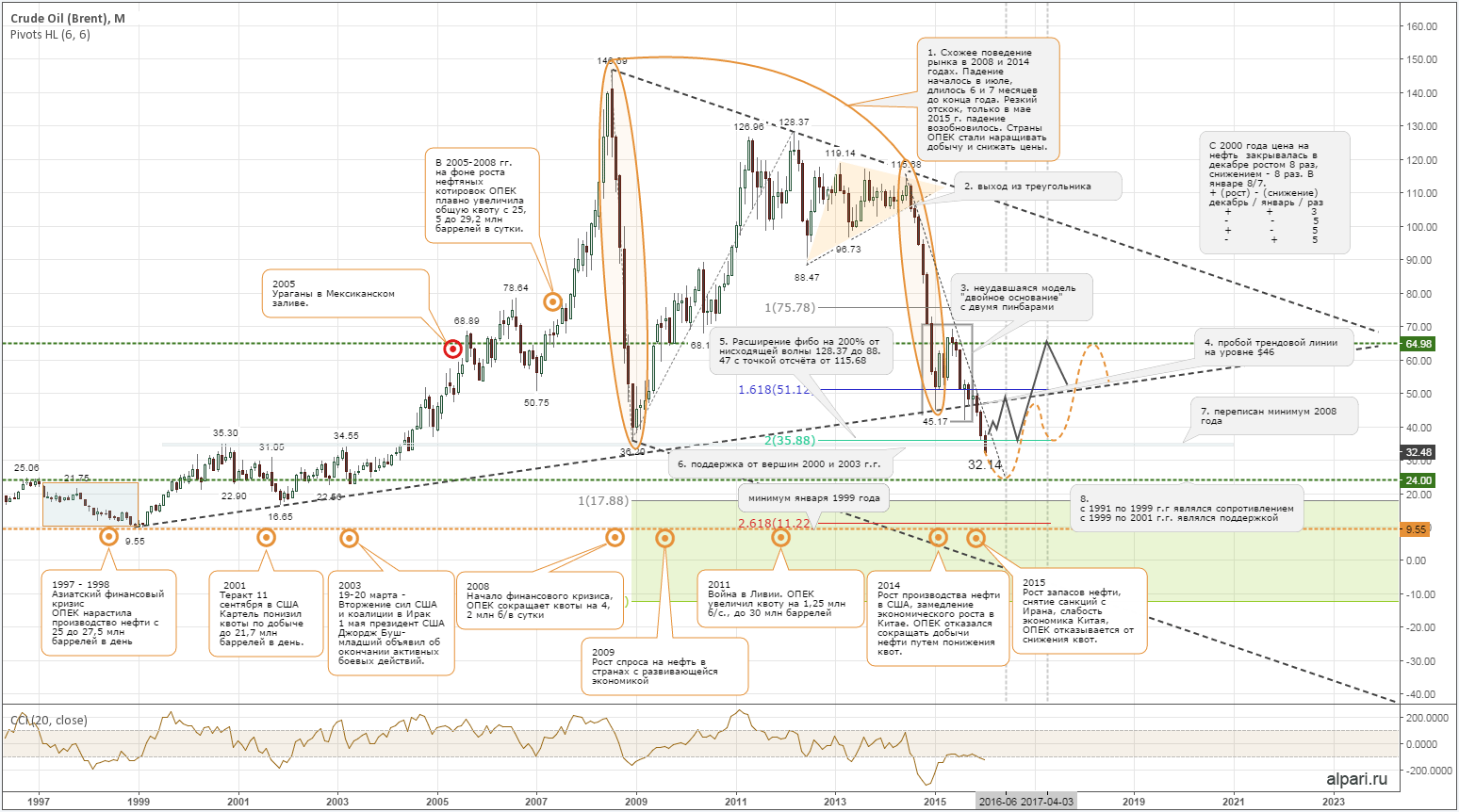Image resolution: width=1459 pixels, height=812 pixels.
Task: Open the callout '2. выход из треугольника'
Action: 1038,187
